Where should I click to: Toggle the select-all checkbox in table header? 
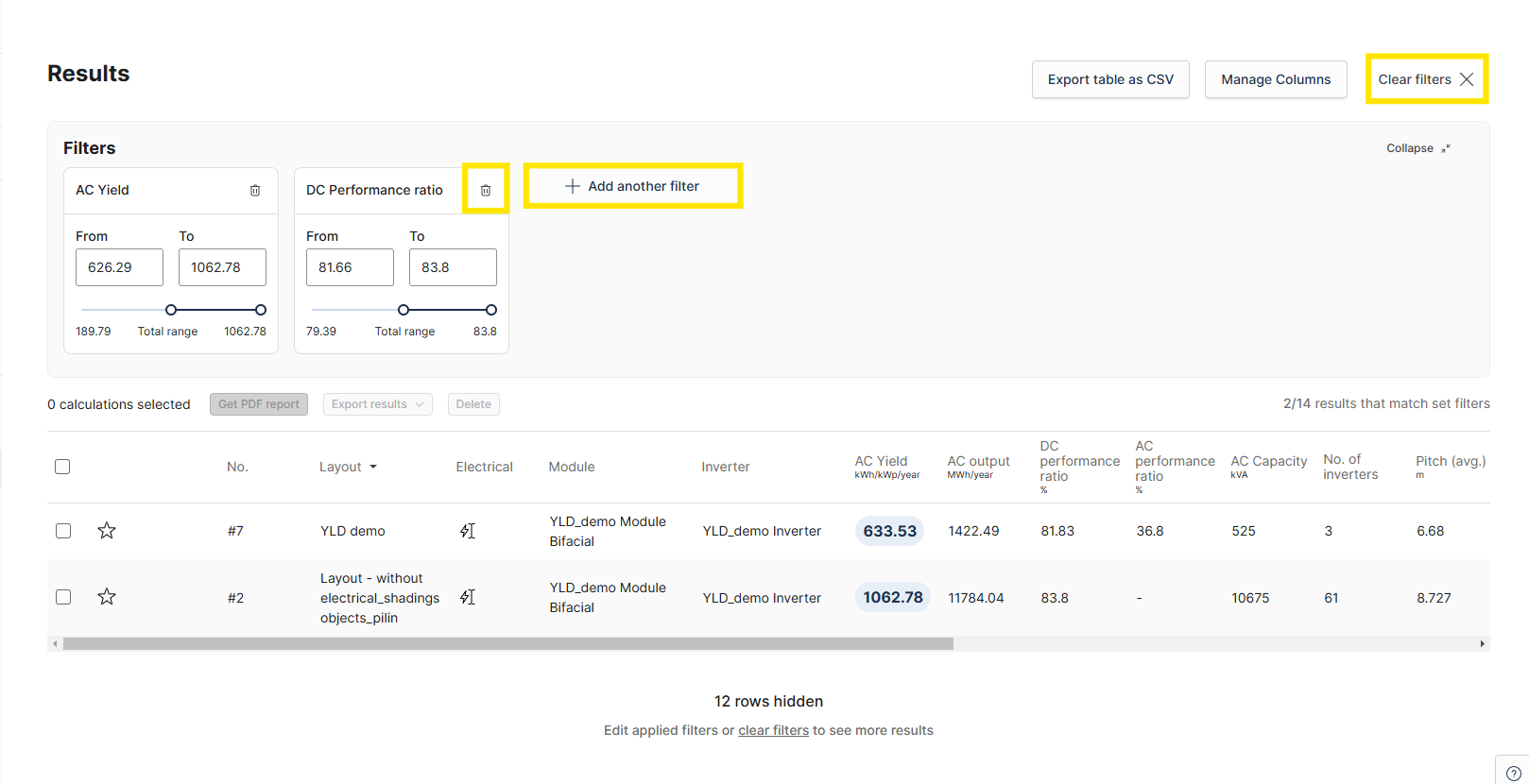[62, 467]
